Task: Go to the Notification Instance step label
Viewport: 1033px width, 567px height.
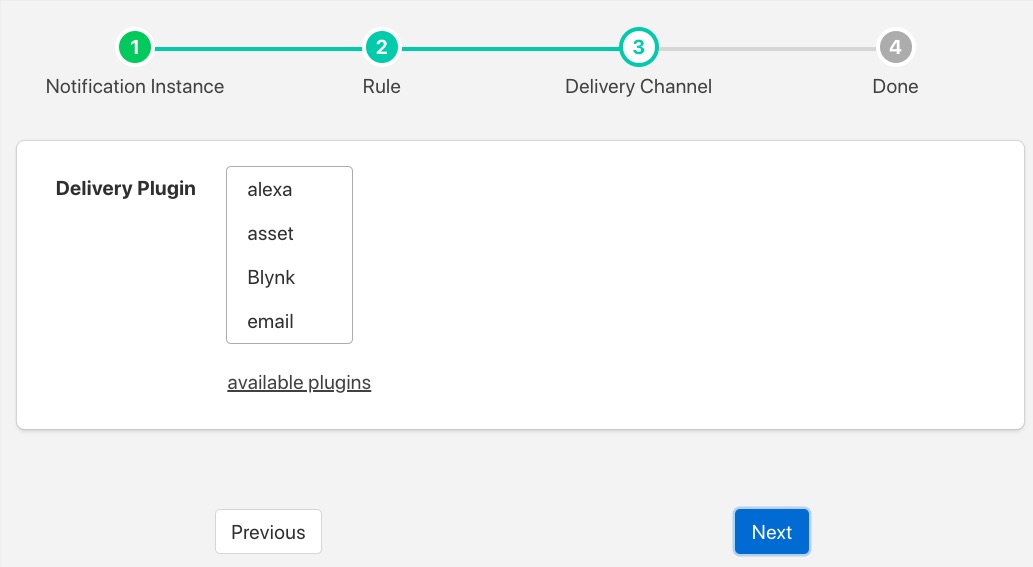Action: [135, 87]
